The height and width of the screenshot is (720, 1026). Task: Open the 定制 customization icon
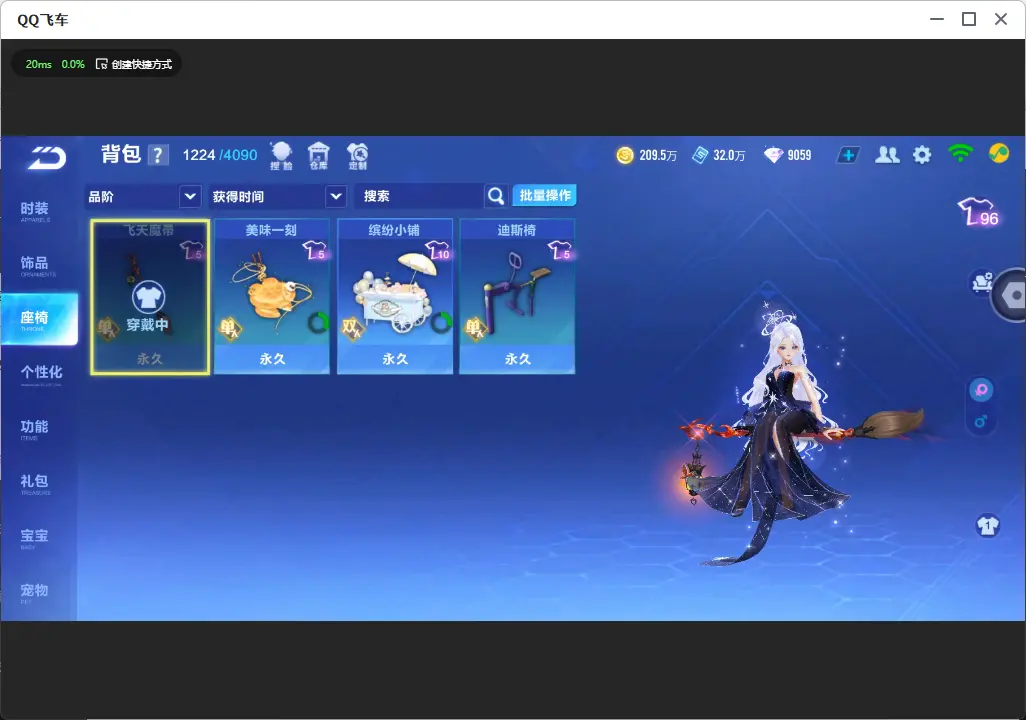click(357, 156)
